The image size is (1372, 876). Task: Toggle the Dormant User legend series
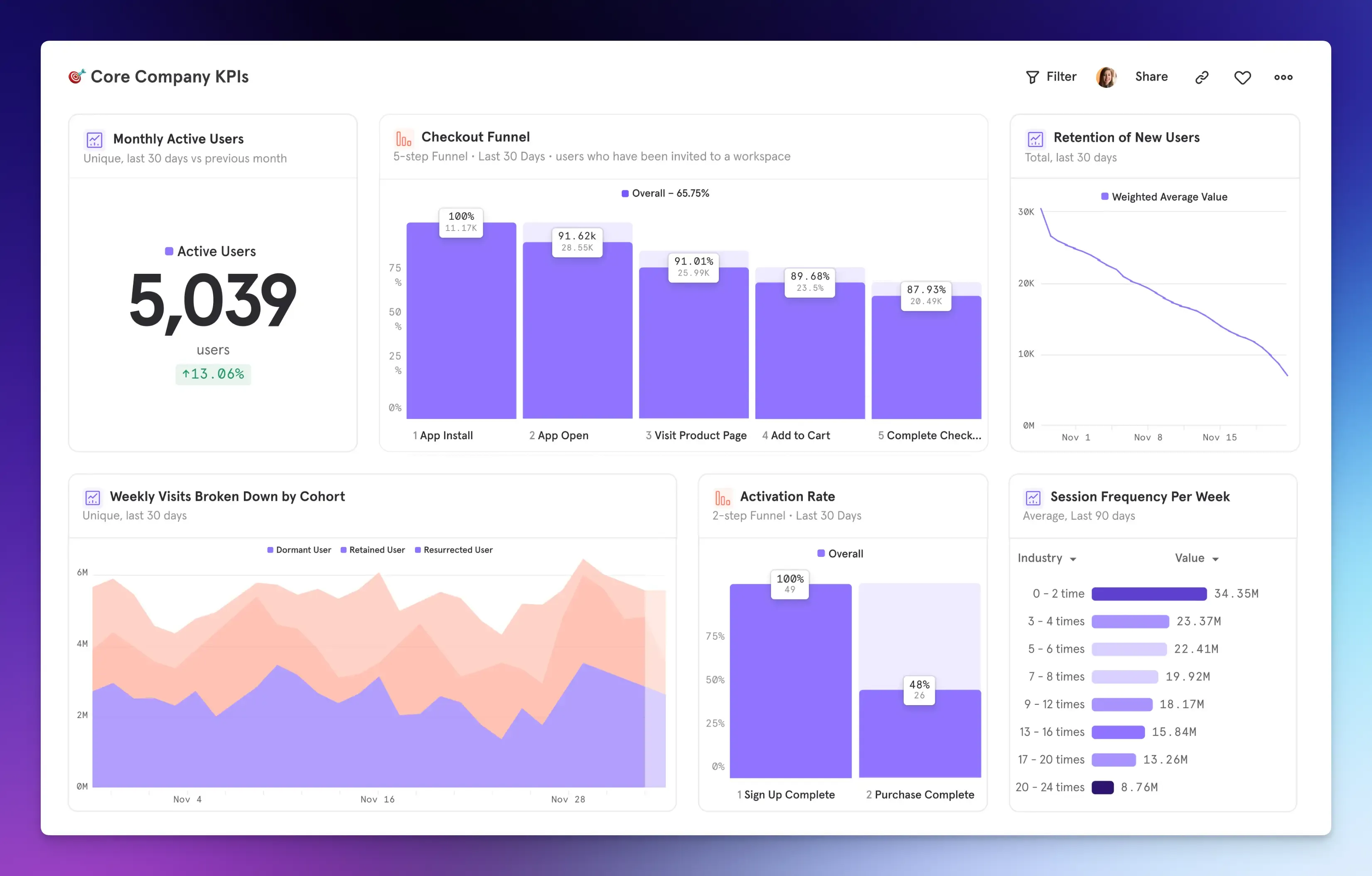tap(299, 550)
